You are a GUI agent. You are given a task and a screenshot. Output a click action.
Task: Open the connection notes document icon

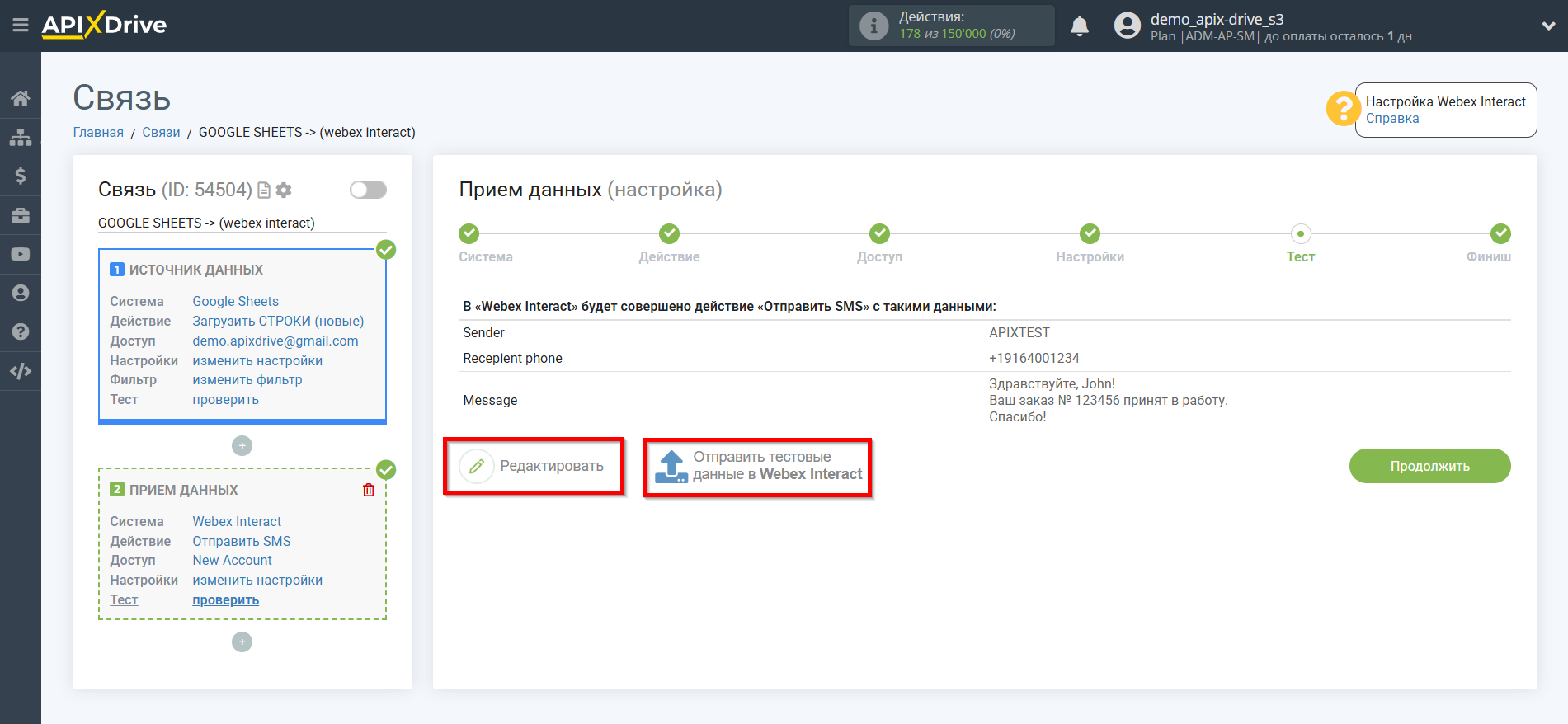tap(264, 190)
